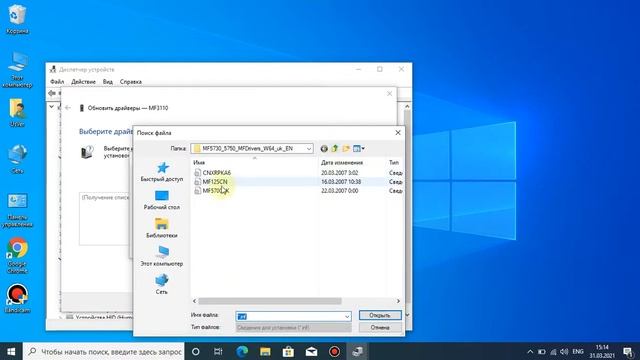Open Вид menu in Device Manager
The width and height of the screenshot is (640, 360).
[108, 82]
